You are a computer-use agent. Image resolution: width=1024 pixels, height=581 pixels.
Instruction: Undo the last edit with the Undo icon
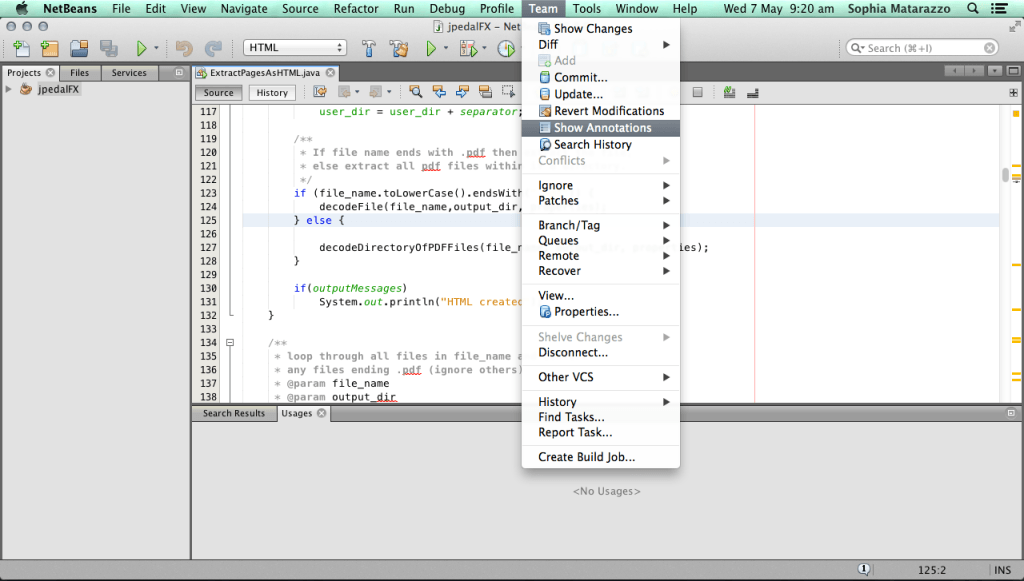coord(183,47)
